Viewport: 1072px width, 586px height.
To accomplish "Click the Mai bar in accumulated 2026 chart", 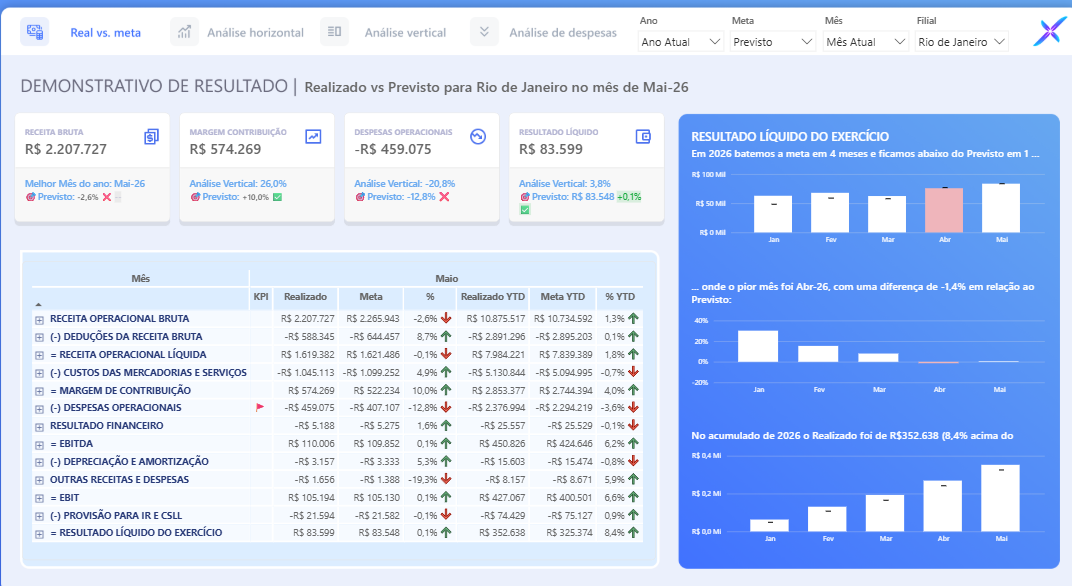I will tap(1000, 498).
